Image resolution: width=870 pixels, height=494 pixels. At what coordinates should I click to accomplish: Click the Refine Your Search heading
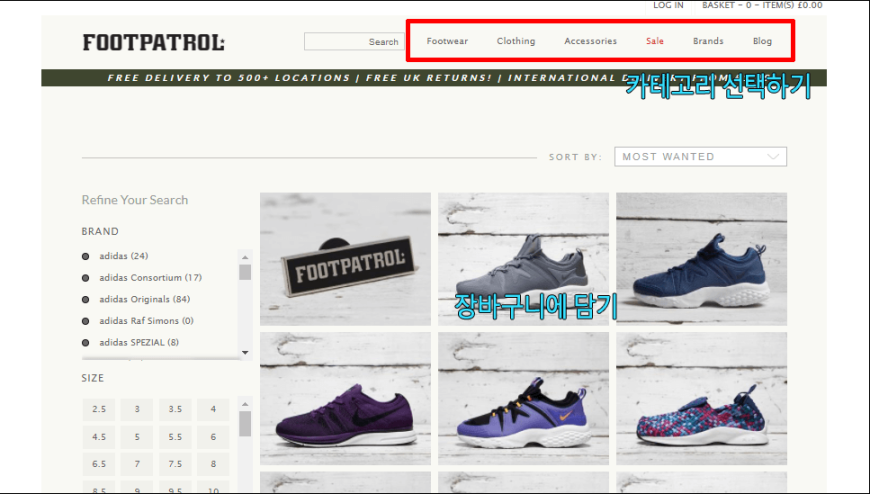(135, 200)
